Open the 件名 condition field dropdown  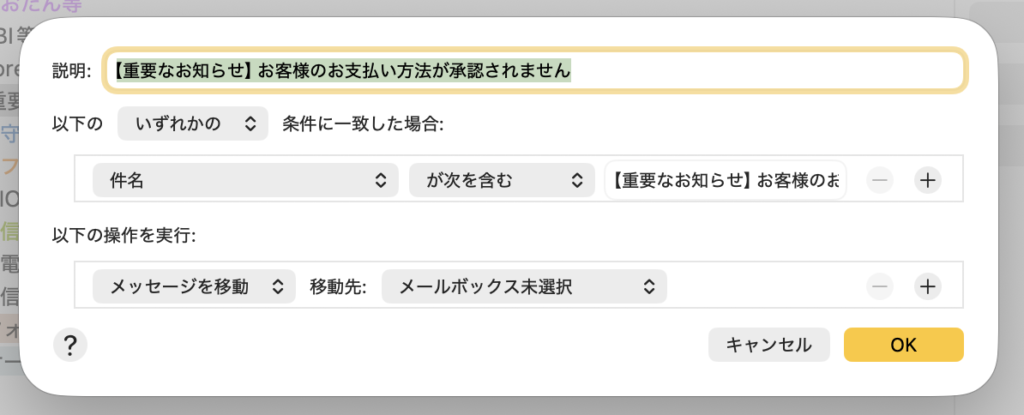tap(241, 180)
